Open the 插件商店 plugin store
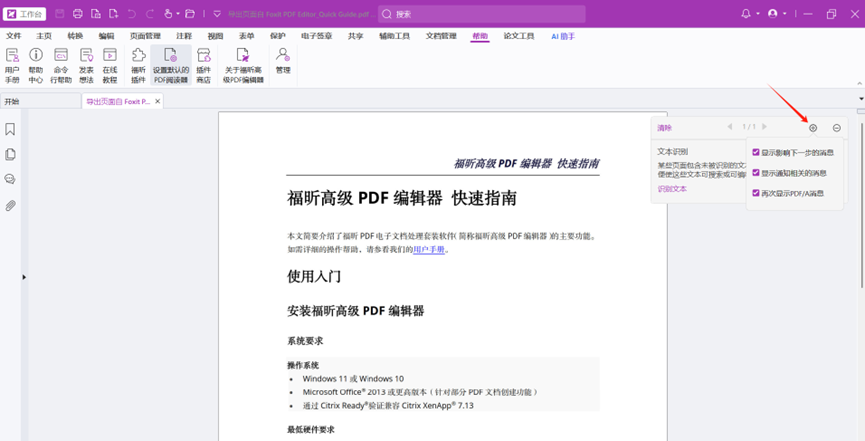The image size is (865, 441). (204, 65)
